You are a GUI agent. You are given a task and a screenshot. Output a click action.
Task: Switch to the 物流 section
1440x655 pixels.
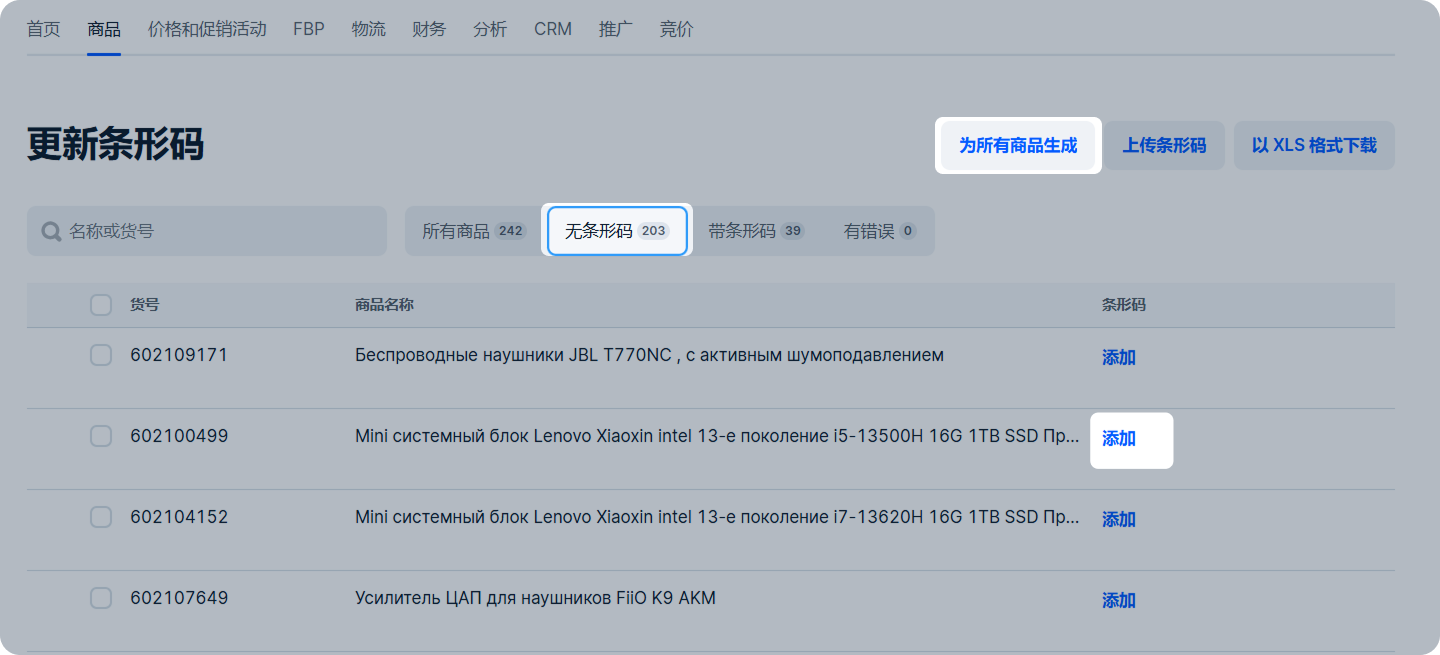(369, 29)
